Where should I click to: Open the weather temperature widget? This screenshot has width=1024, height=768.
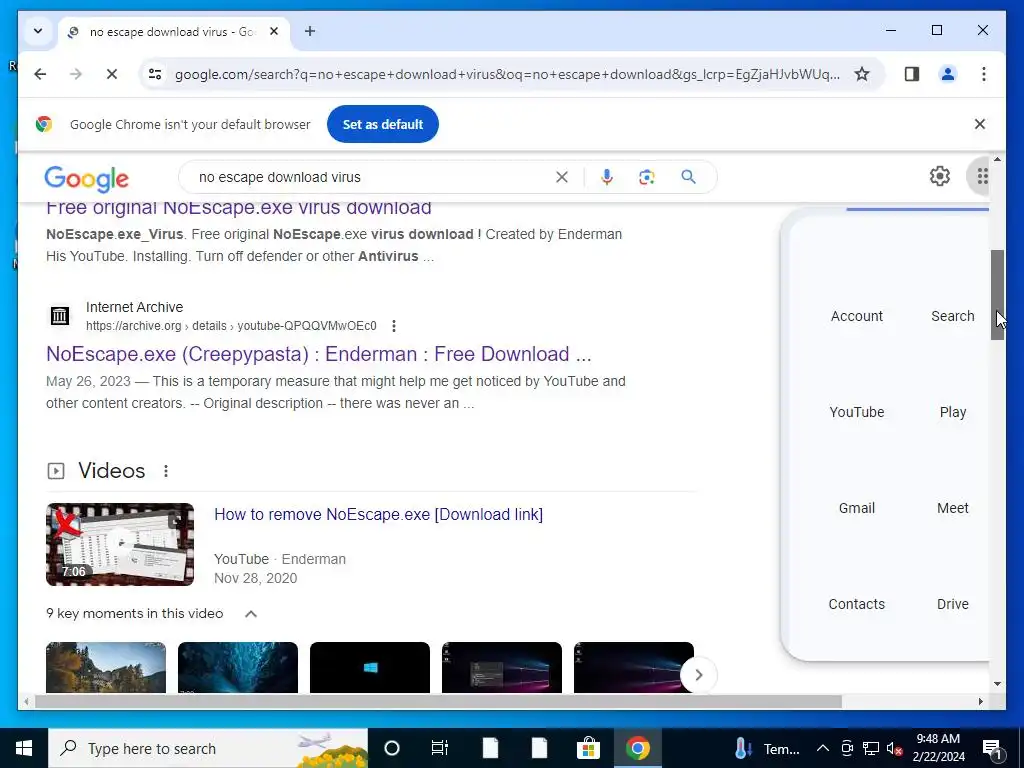pos(767,748)
